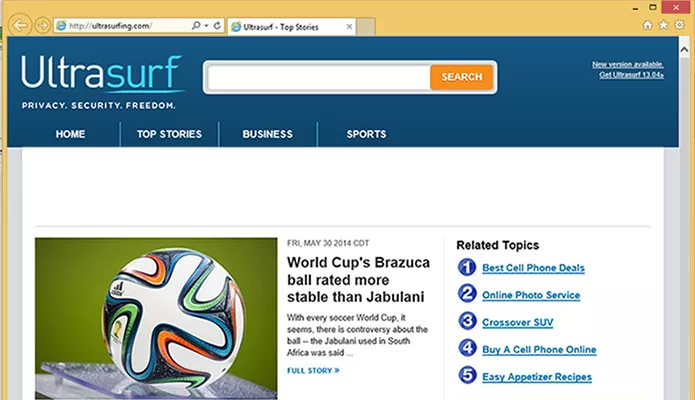This screenshot has height=400, width=695.
Task: Maximize the browser window
Action: (x=653, y=7)
